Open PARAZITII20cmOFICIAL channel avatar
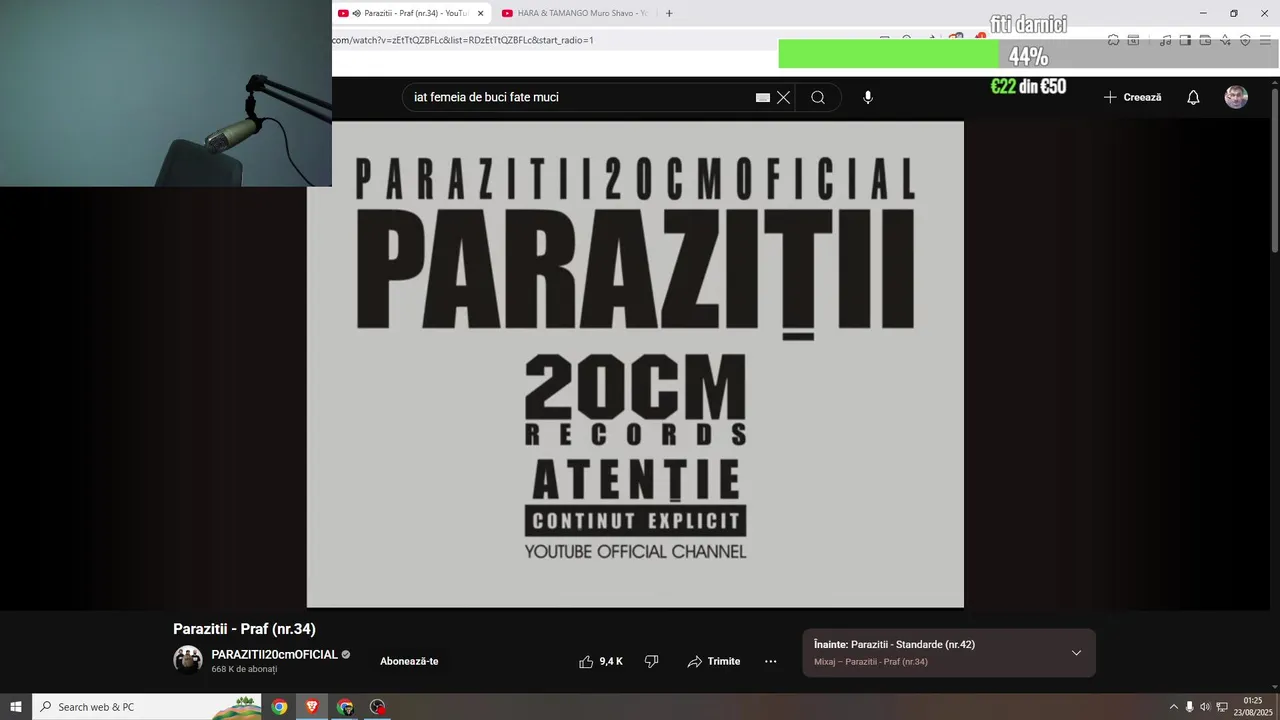 coord(188,660)
